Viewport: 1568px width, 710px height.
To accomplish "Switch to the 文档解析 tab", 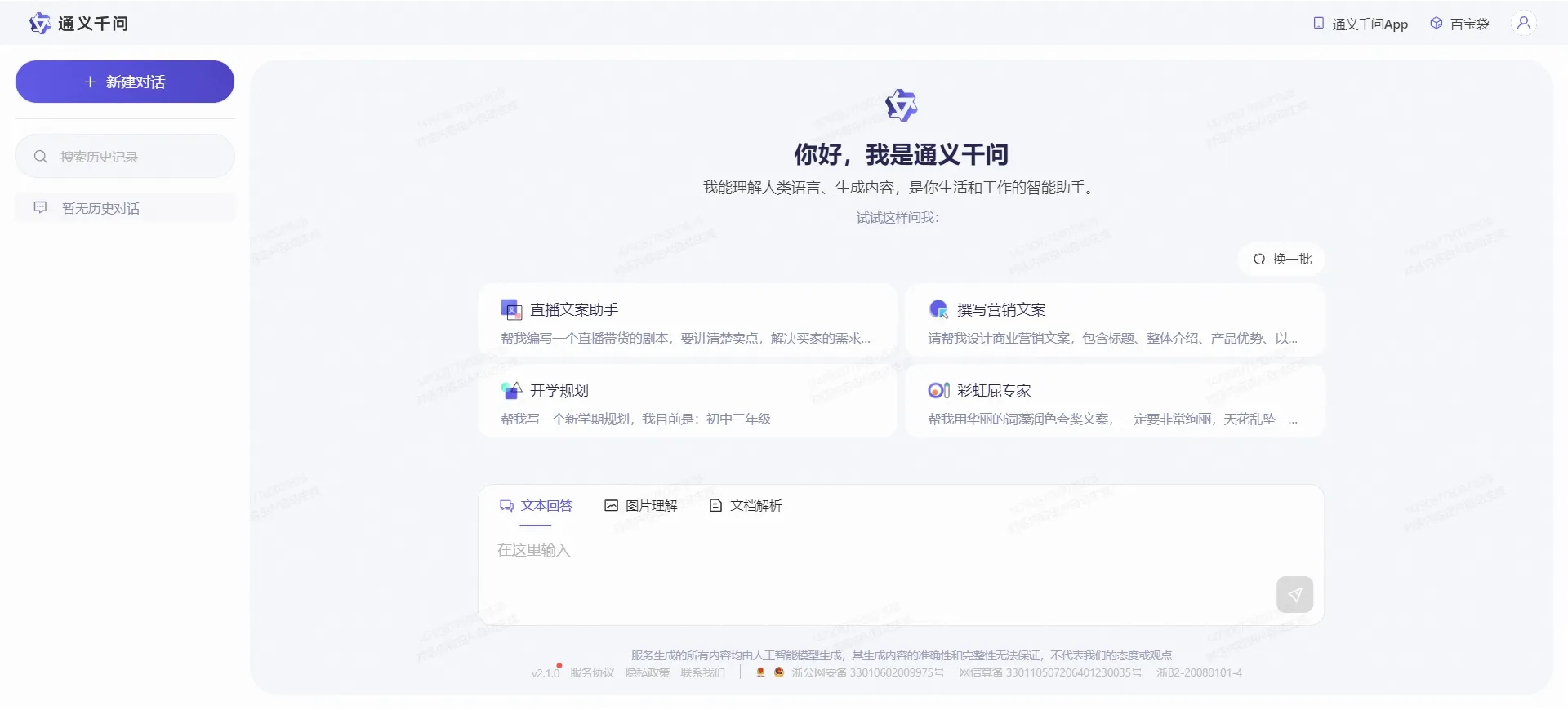I will point(746,506).
